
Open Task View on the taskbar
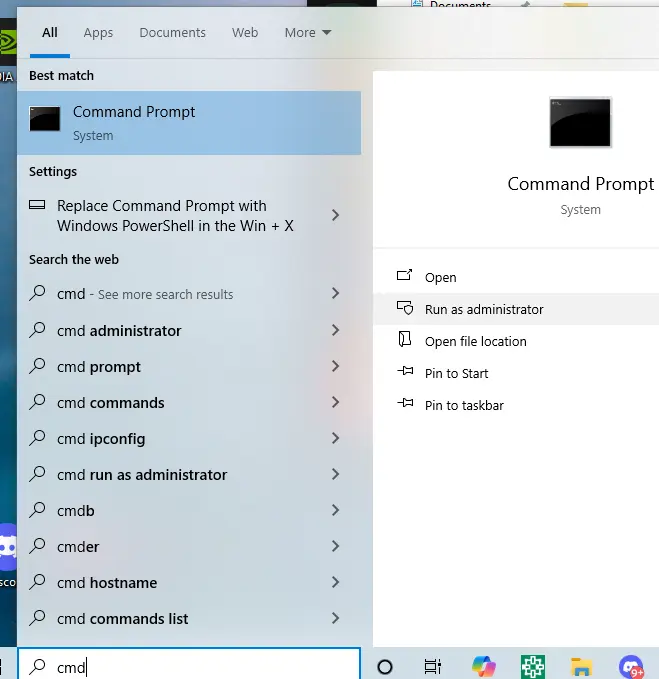(x=433, y=666)
